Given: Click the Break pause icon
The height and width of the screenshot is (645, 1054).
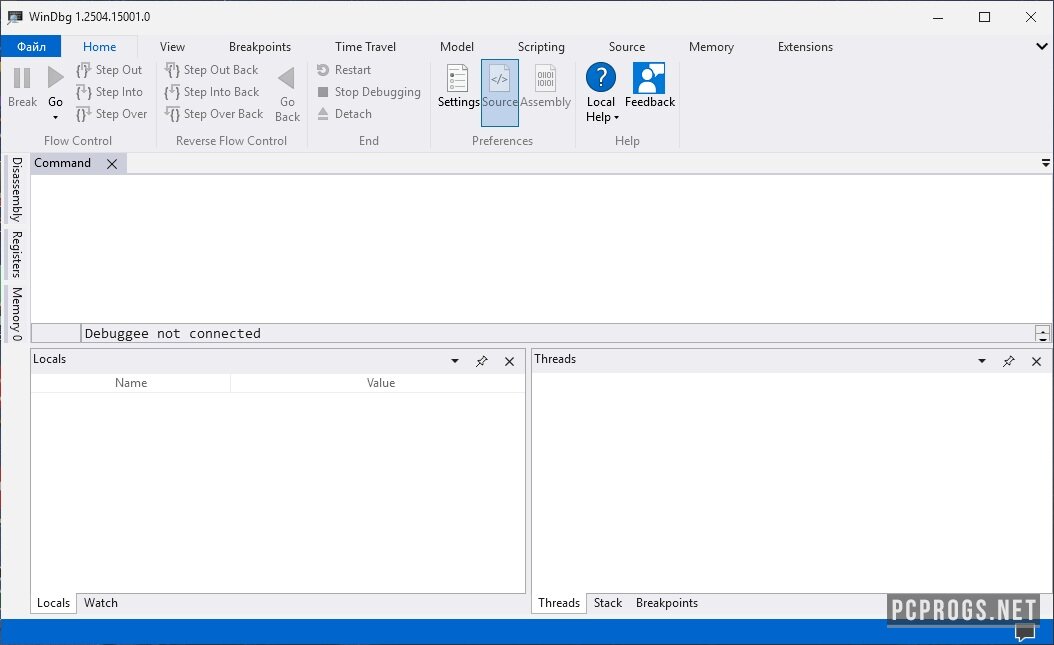Looking at the screenshot, I should pyautogui.click(x=22, y=78).
